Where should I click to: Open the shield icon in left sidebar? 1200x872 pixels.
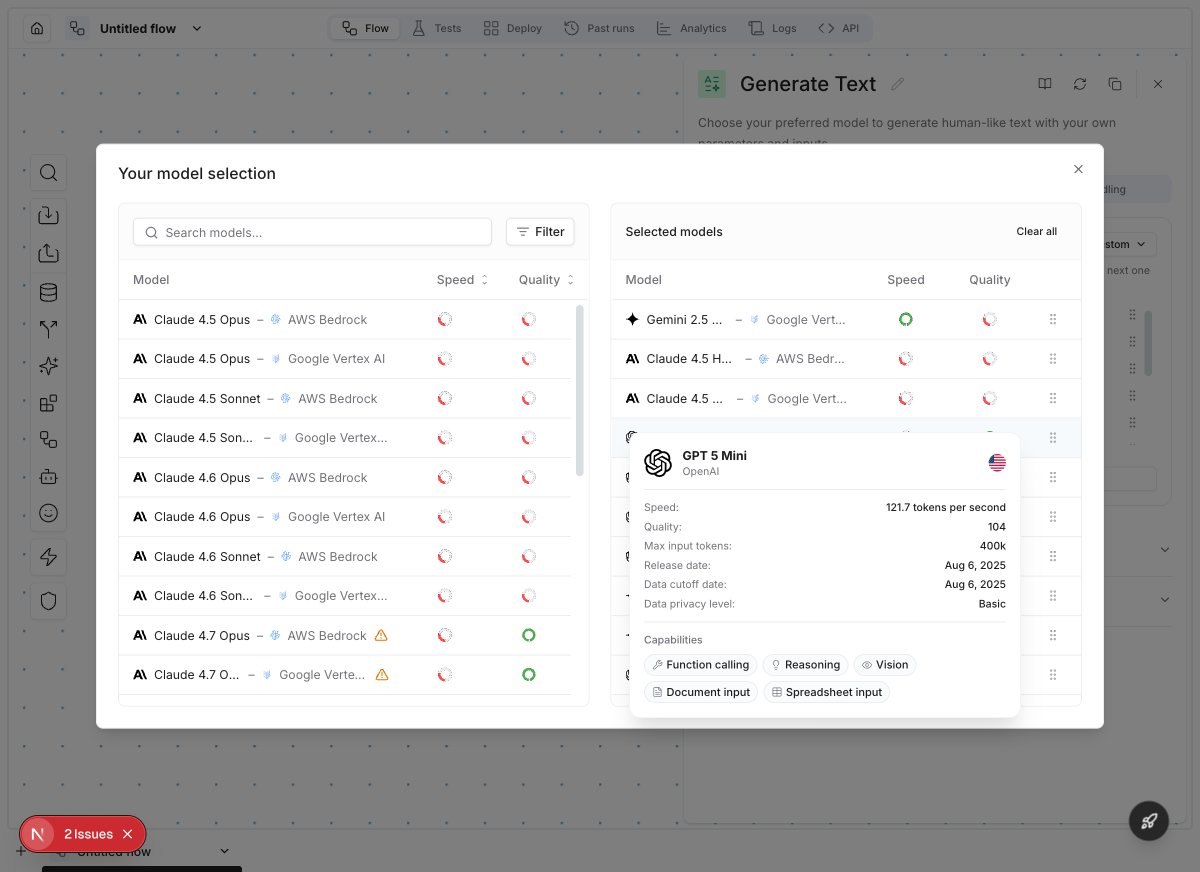[48, 601]
